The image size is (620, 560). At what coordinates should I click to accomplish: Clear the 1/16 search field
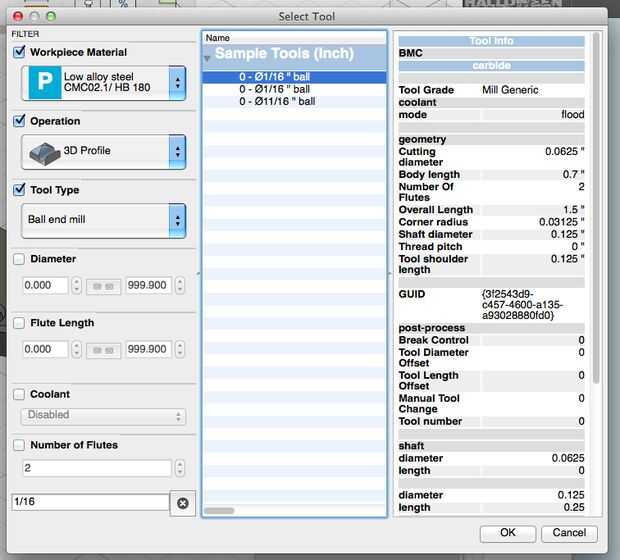(183, 503)
